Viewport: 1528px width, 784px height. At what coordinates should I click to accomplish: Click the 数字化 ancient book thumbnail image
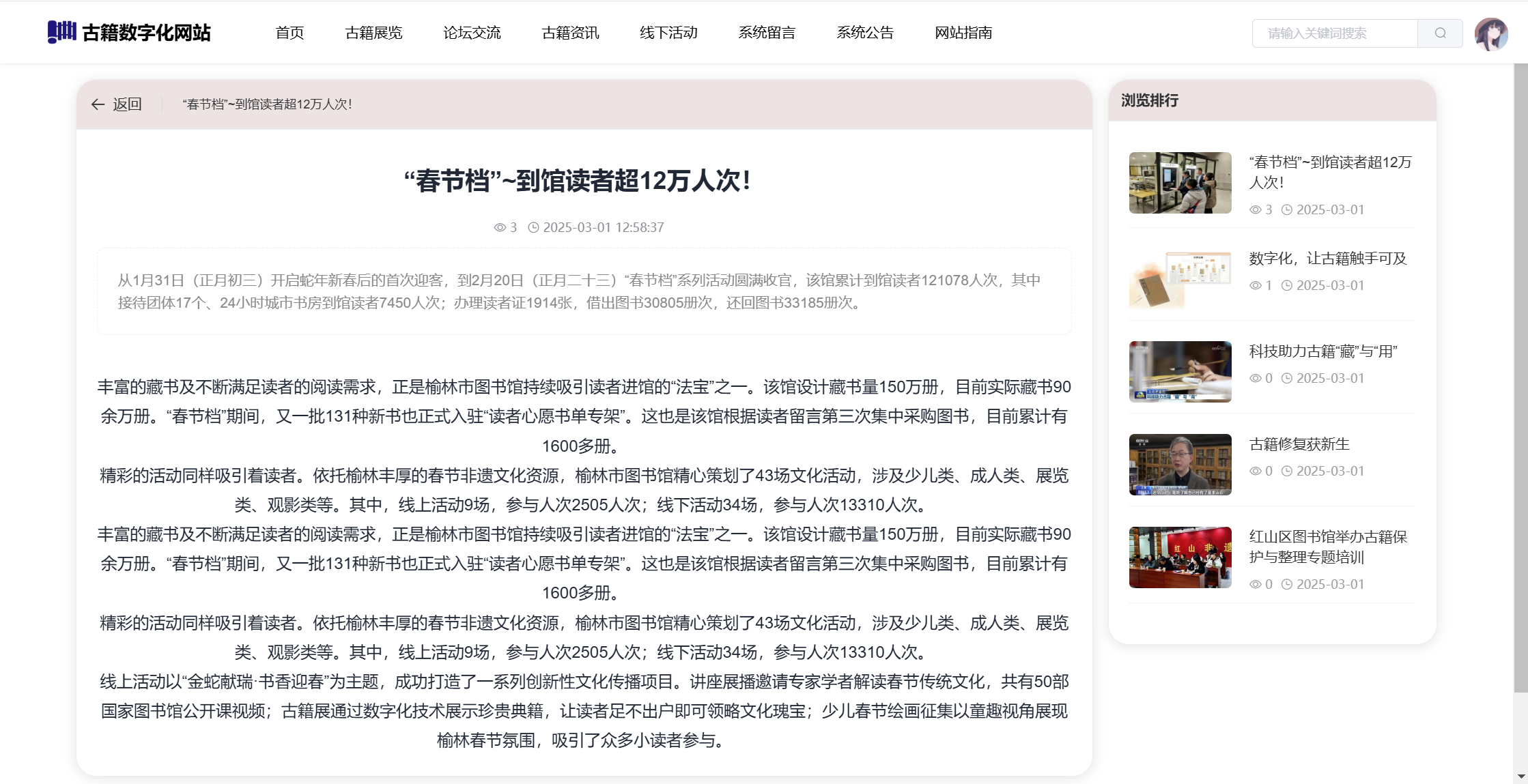pyautogui.click(x=1180, y=279)
